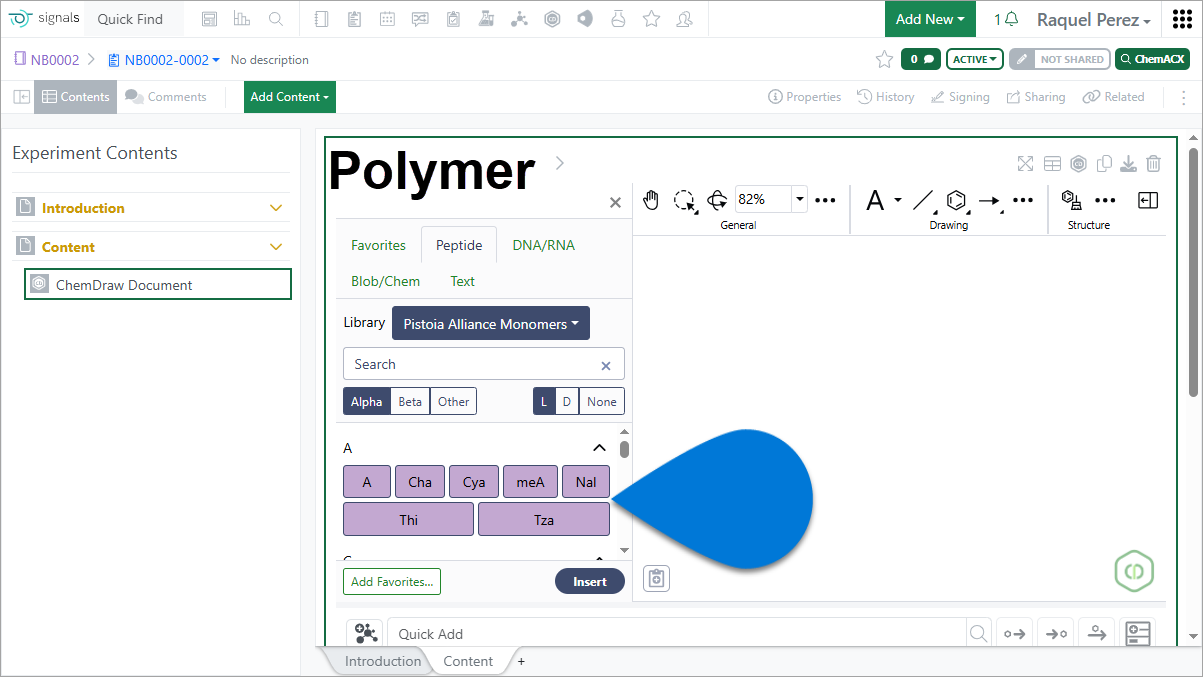Select the bond line drawing tool

pos(923,200)
